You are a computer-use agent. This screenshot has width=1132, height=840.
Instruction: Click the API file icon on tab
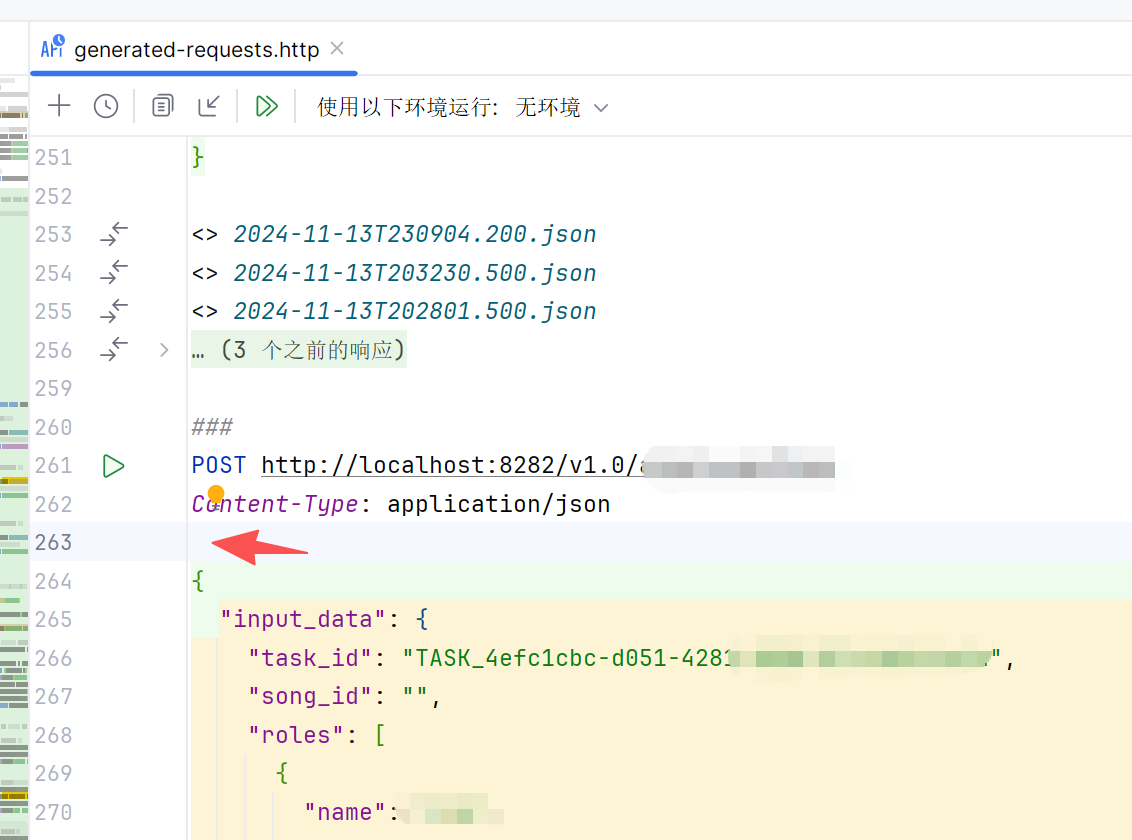point(53,47)
